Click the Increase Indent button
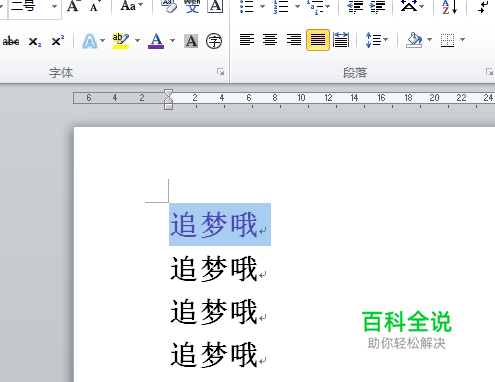Image resolution: width=495 pixels, height=382 pixels. coord(377,6)
